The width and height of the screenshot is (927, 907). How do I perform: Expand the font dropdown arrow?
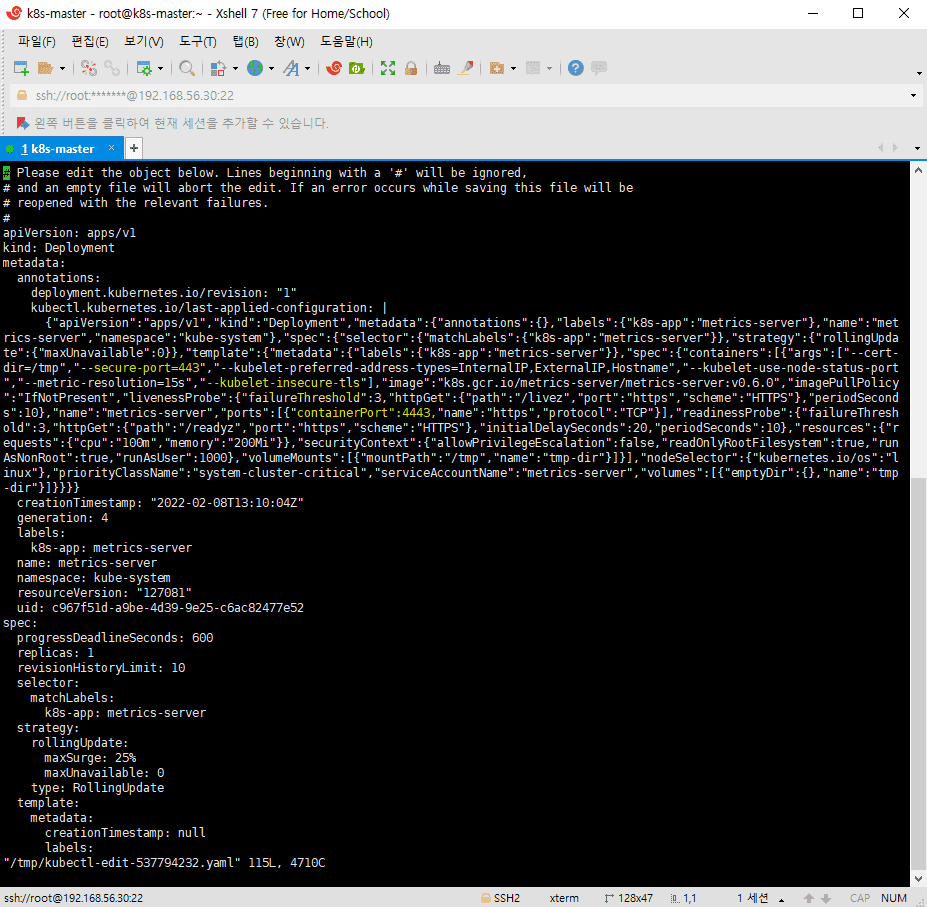click(307, 69)
